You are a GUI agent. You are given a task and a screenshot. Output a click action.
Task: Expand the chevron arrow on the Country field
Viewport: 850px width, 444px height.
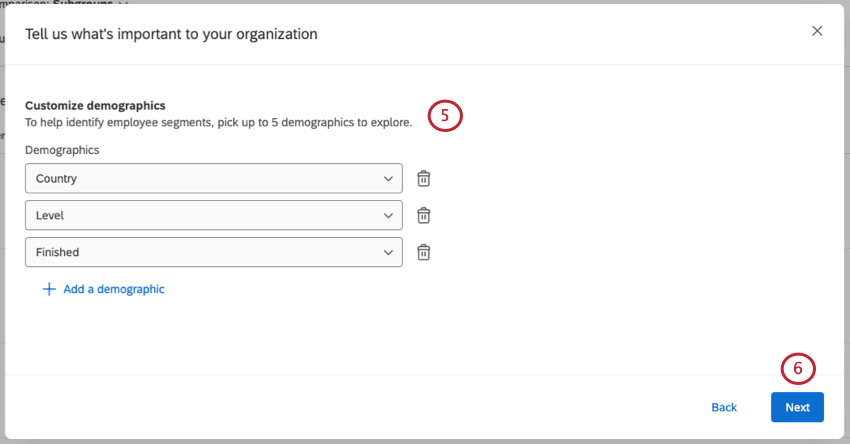click(x=388, y=178)
